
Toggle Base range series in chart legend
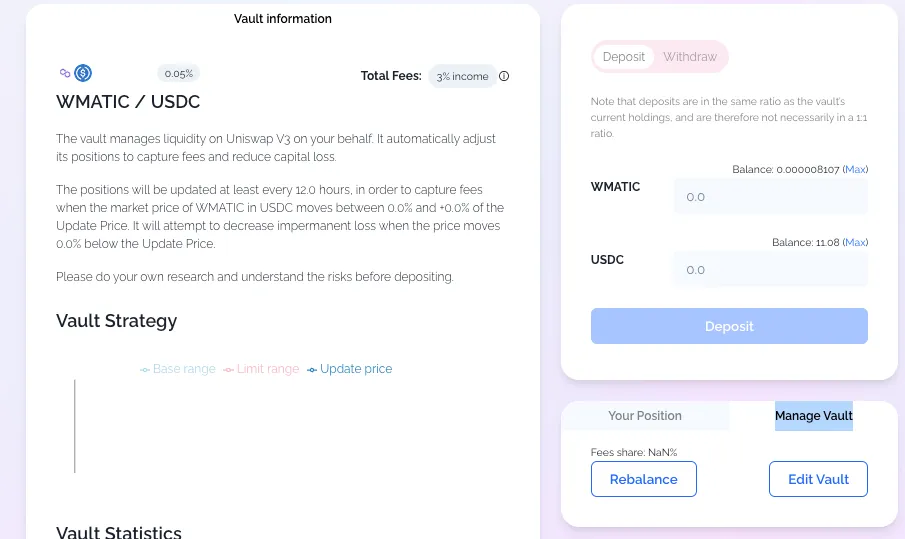tap(178, 369)
